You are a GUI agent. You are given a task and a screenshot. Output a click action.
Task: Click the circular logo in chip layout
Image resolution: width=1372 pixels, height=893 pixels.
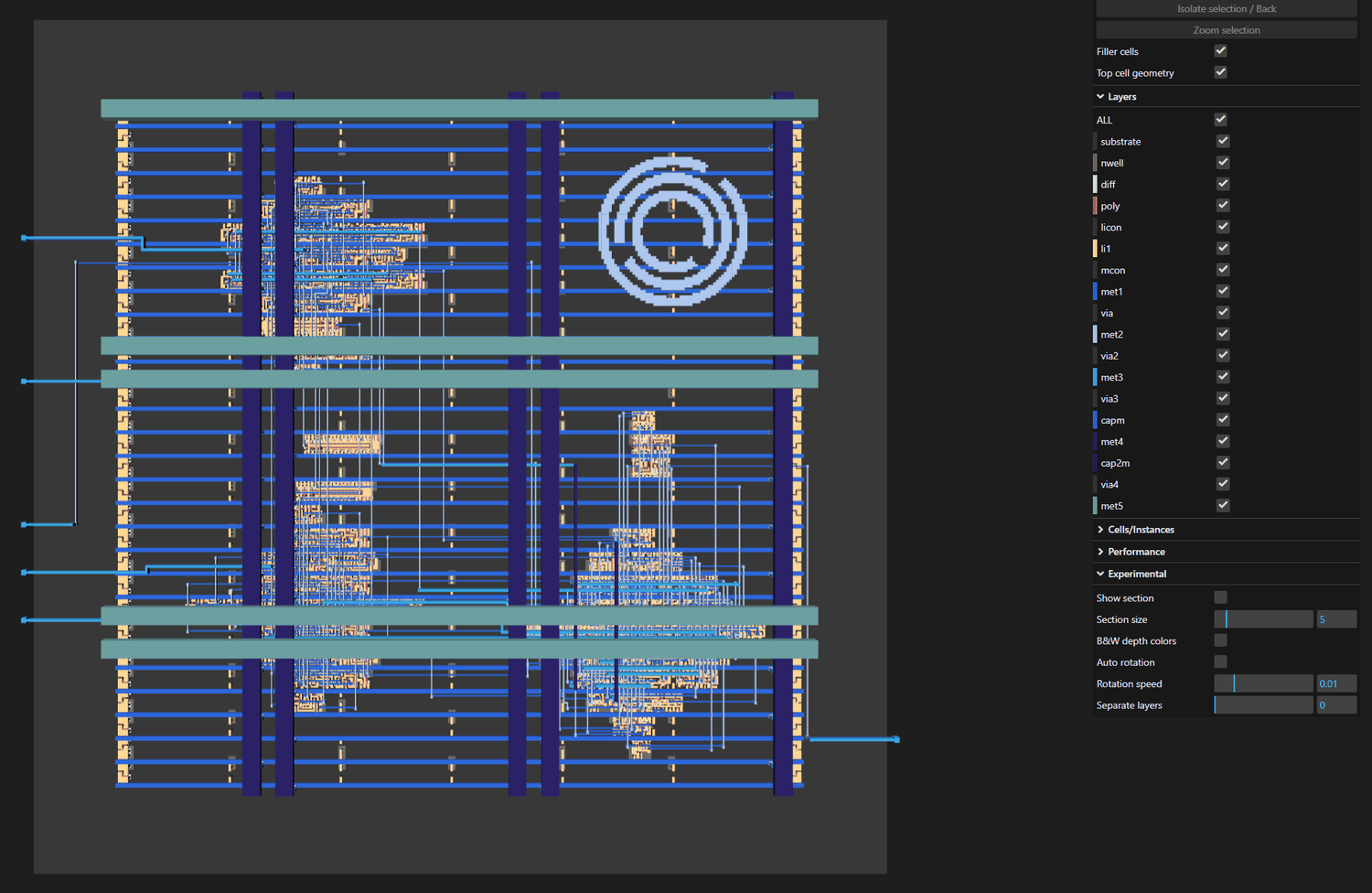(x=672, y=231)
